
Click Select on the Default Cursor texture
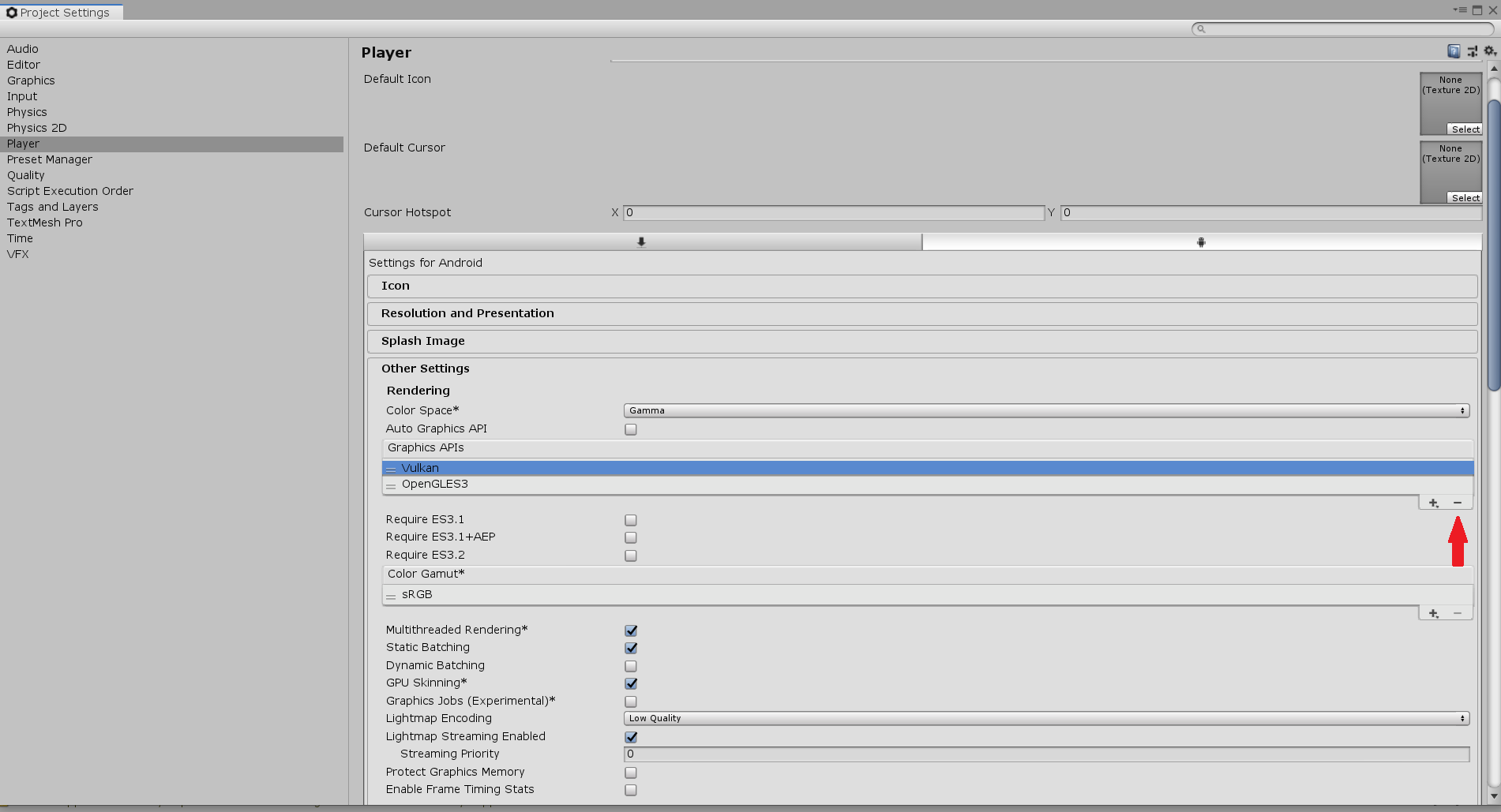pyautogui.click(x=1465, y=197)
